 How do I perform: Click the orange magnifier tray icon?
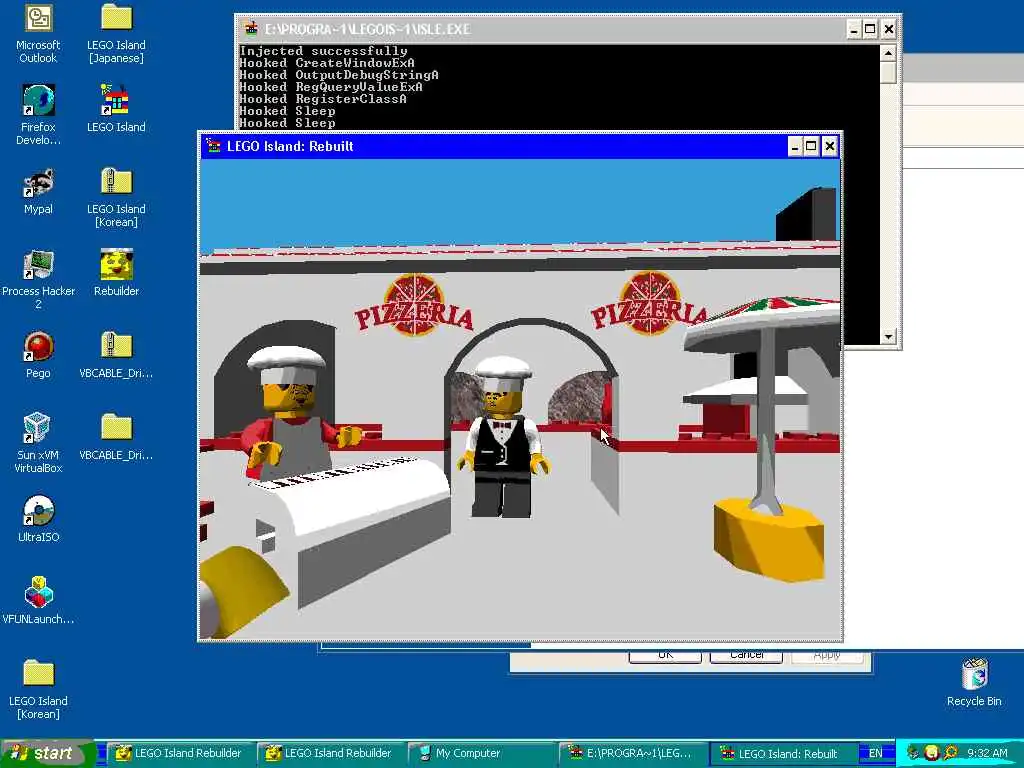[x=950, y=753]
